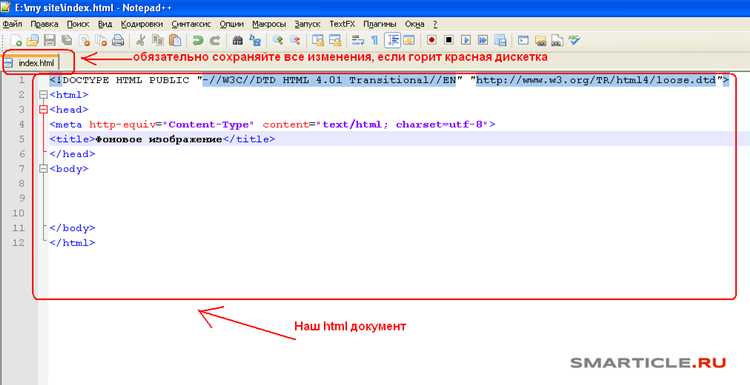Screen dimensions: 750x385
Task: Click the New file toolbar icon
Action: 16,41
